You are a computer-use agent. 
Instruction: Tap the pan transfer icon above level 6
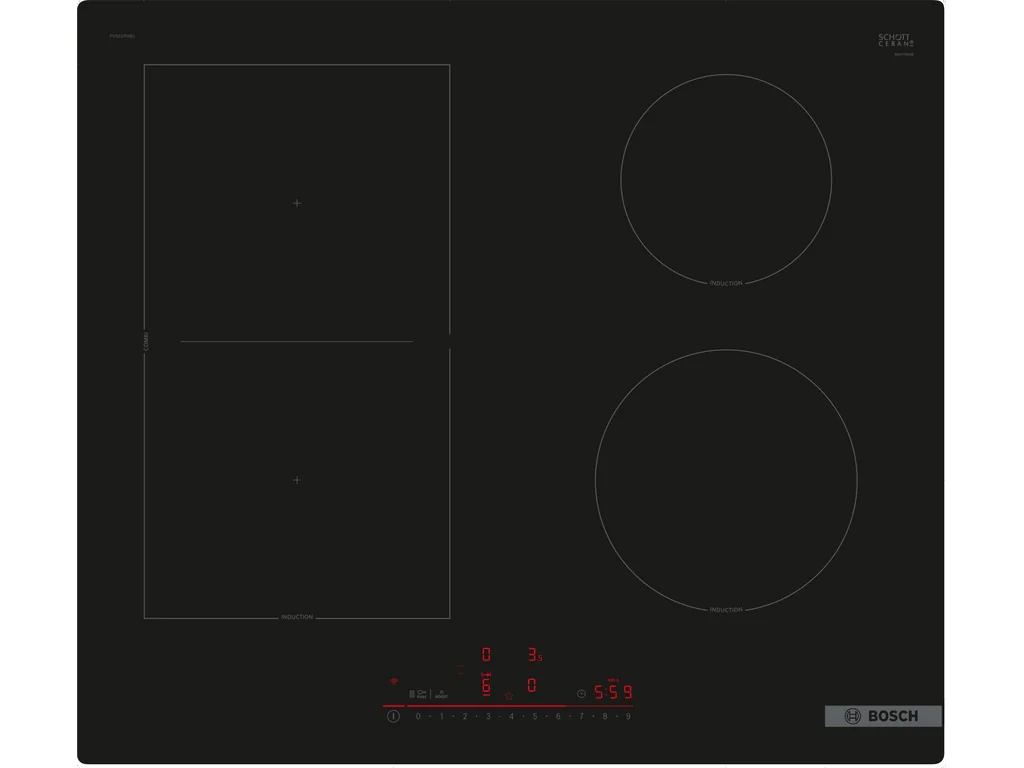coord(486,675)
